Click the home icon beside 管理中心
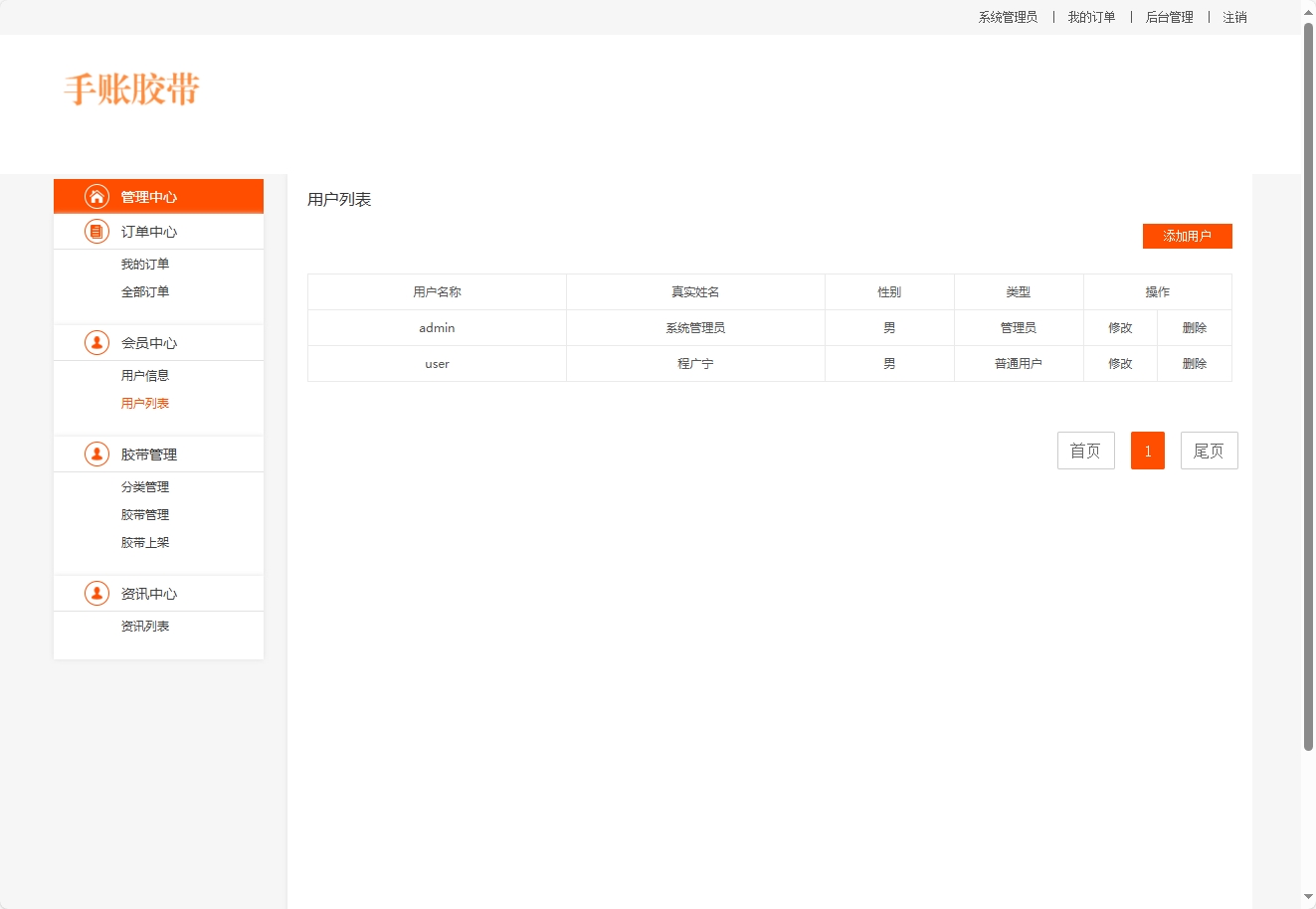Screen dimensions: 1316x909 click(96, 196)
